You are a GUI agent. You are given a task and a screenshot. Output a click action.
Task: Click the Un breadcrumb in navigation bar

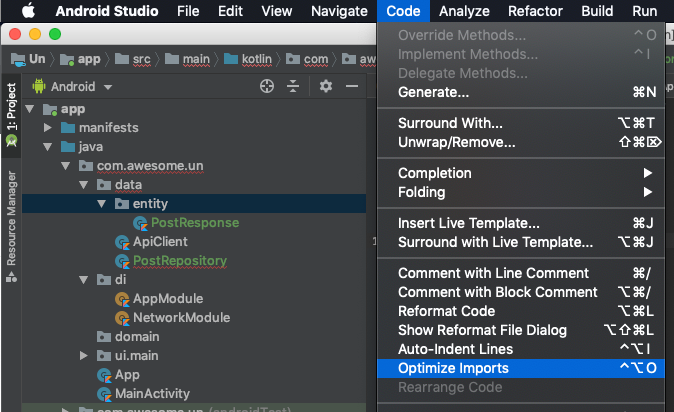click(x=28, y=59)
